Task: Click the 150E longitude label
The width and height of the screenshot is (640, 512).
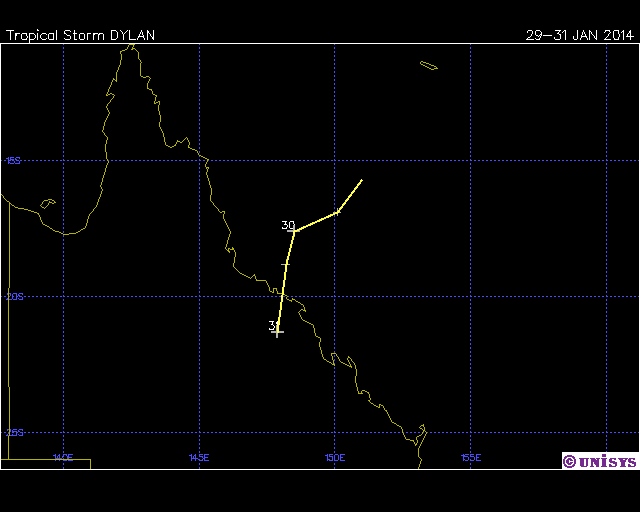Action: pos(335,457)
